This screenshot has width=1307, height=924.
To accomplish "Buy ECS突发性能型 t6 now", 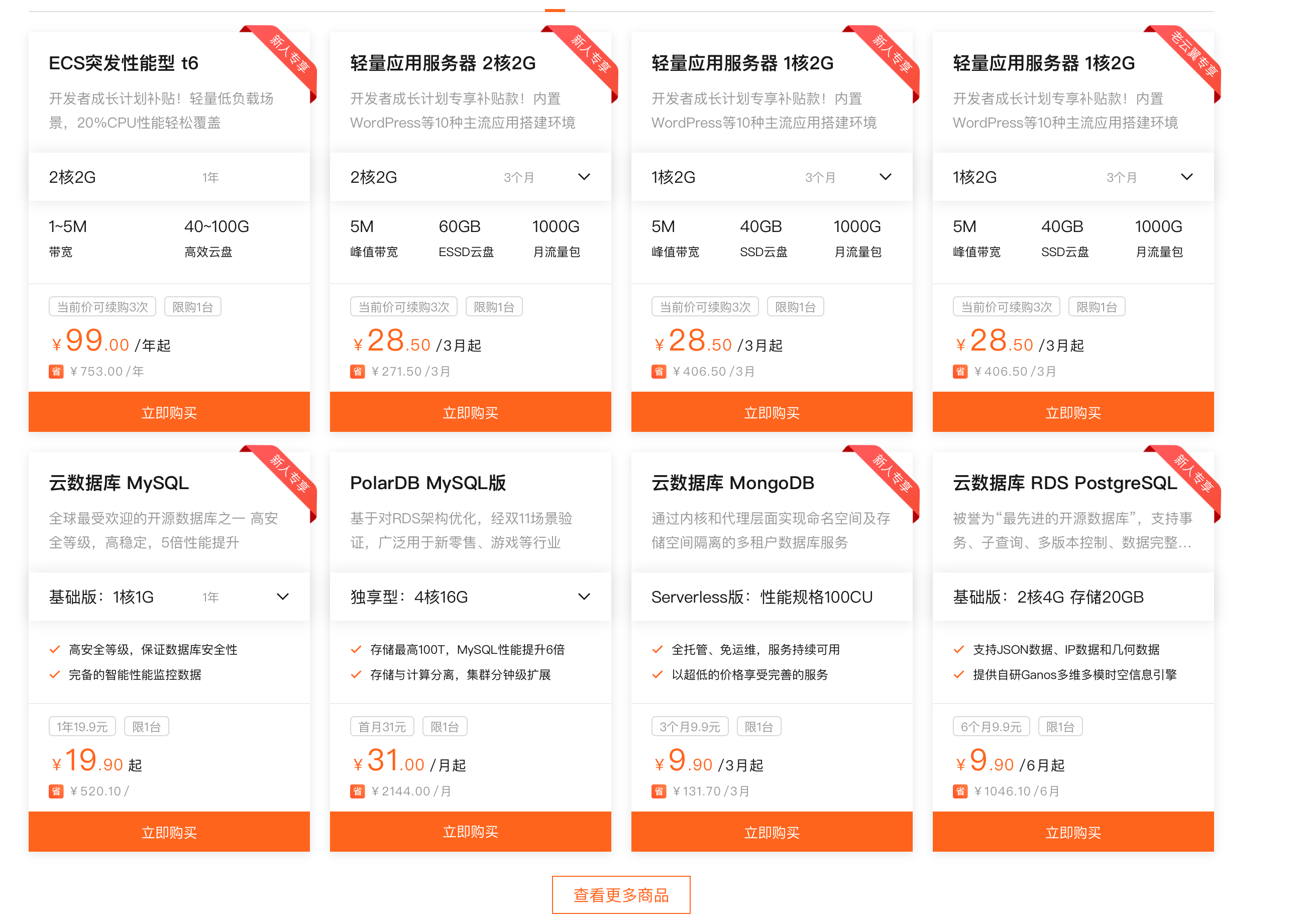I will (x=169, y=412).
